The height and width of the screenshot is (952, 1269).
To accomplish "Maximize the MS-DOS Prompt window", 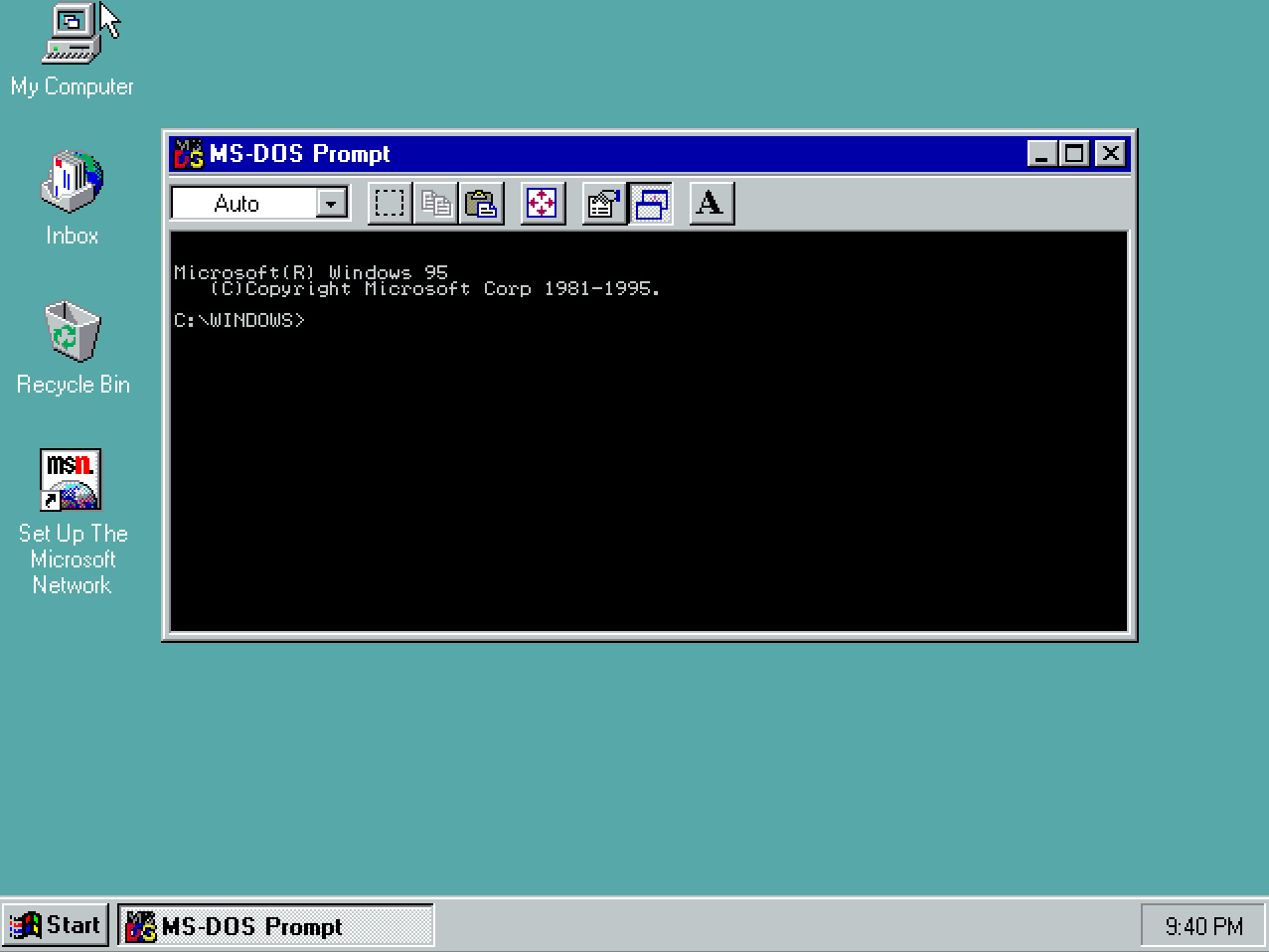I will 1074,154.
